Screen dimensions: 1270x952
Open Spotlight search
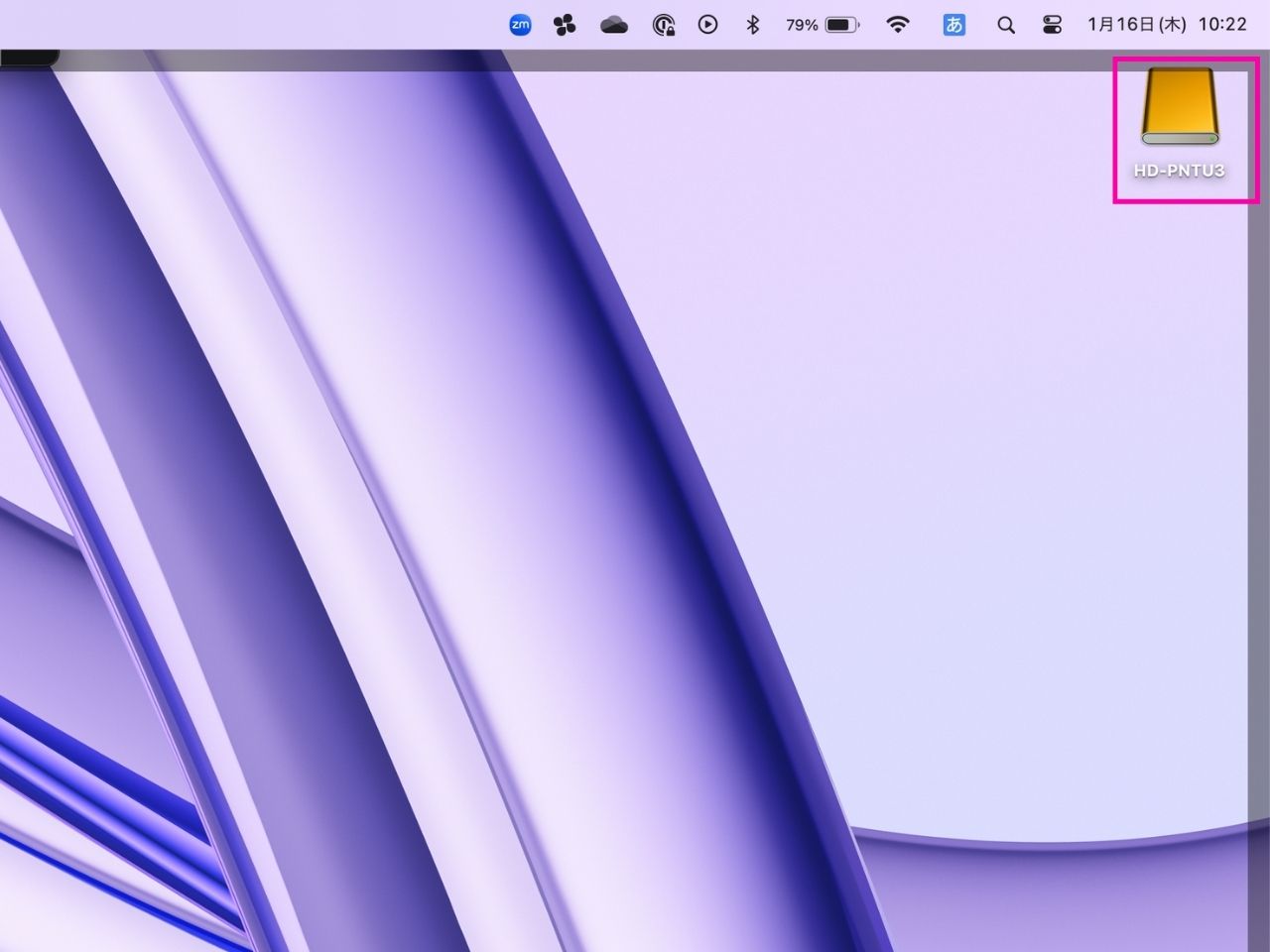[1006, 25]
